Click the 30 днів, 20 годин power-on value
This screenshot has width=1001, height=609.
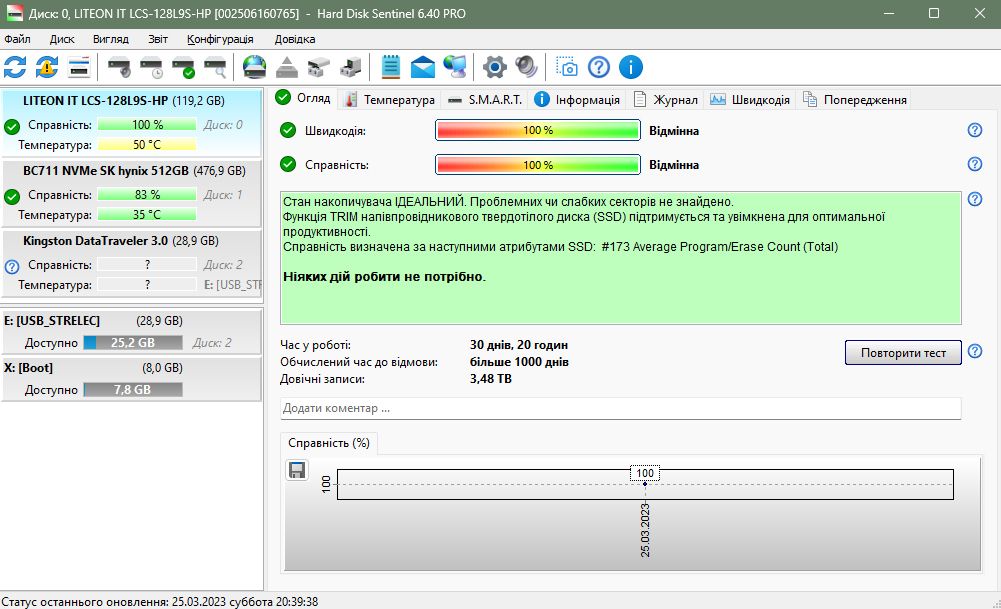(x=519, y=345)
